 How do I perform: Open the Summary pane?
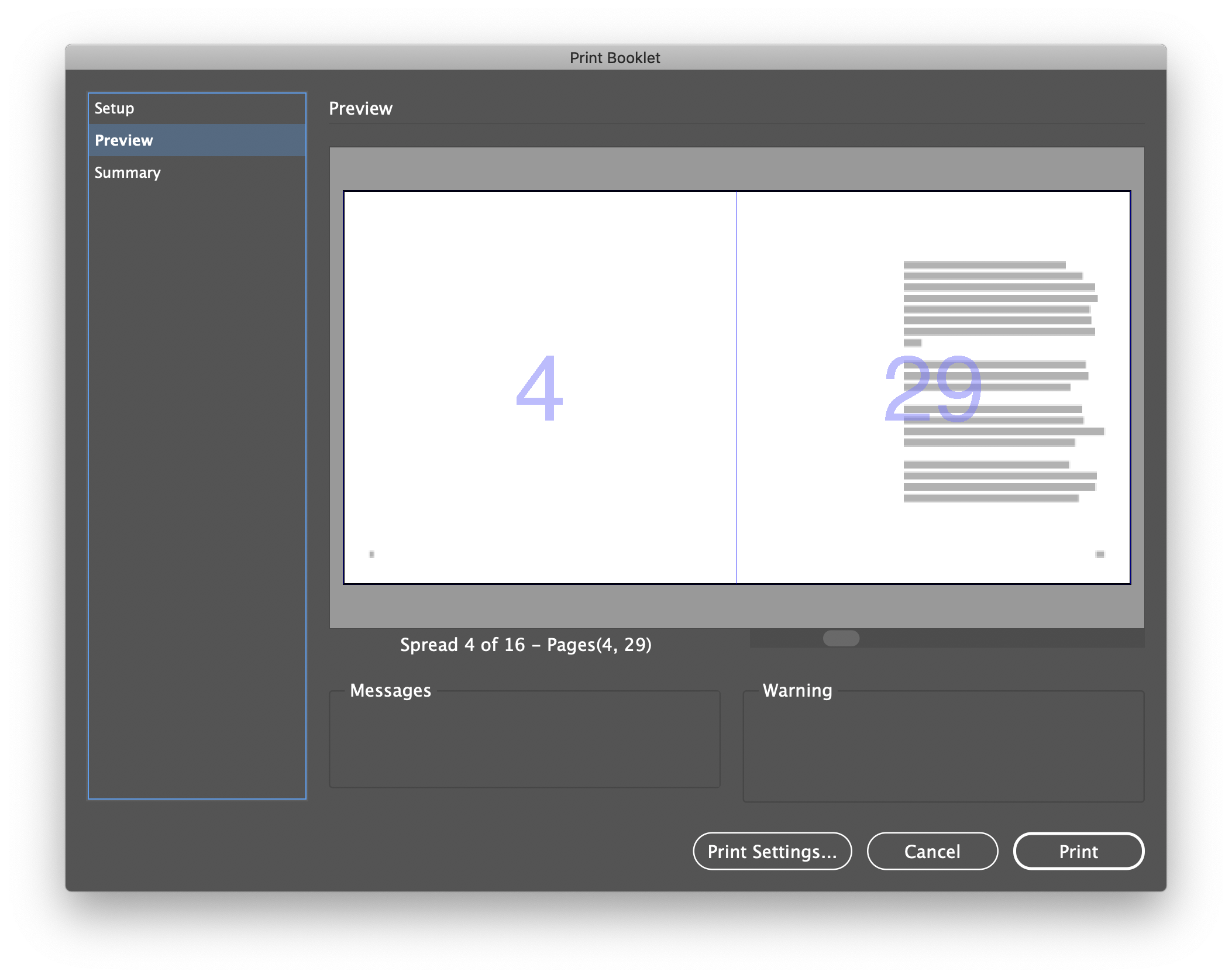(x=197, y=172)
